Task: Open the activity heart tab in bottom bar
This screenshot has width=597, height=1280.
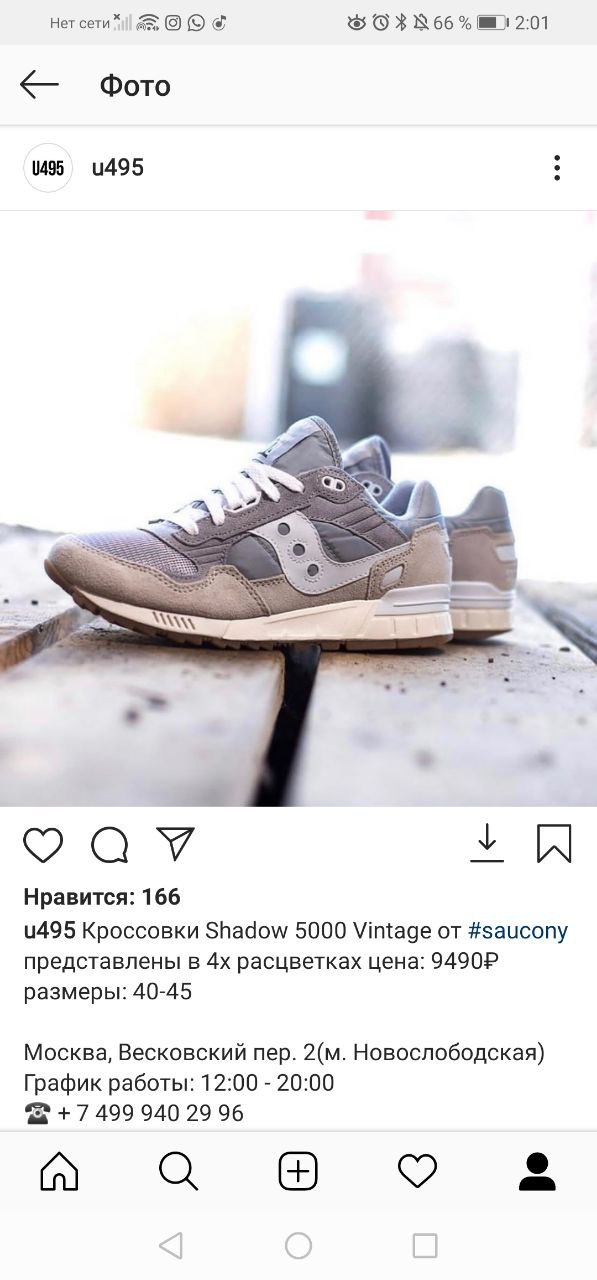Action: pos(417,1171)
